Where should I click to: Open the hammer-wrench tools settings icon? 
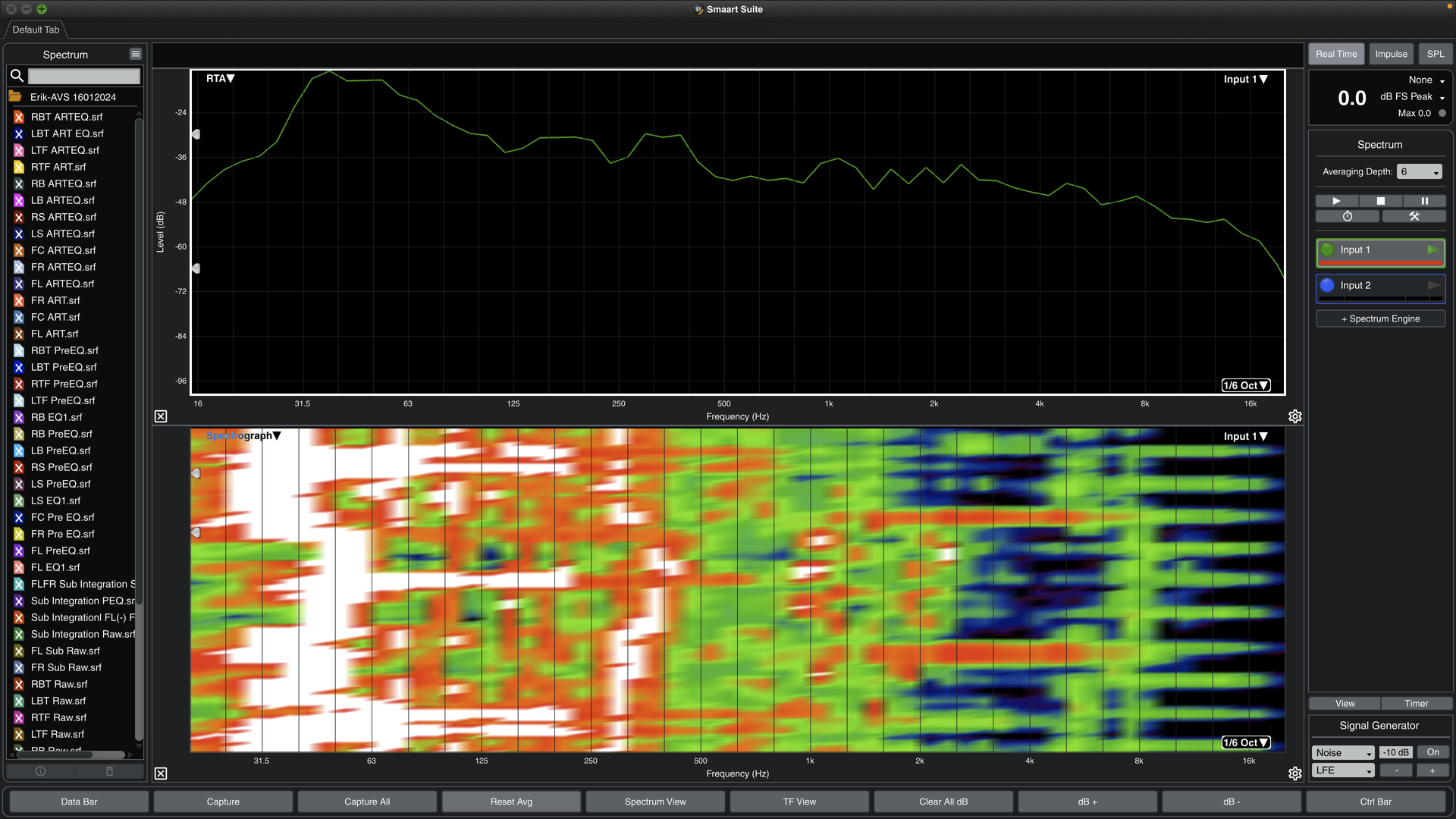coord(1414,217)
